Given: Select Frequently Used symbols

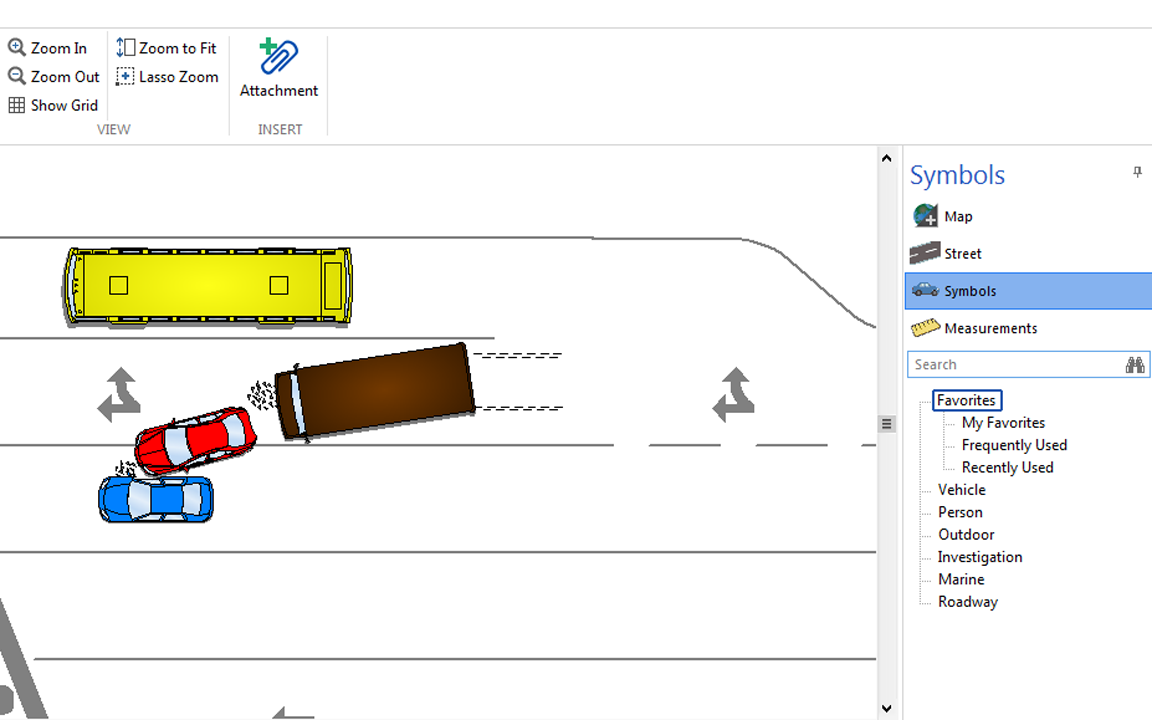Looking at the screenshot, I should [1014, 445].
